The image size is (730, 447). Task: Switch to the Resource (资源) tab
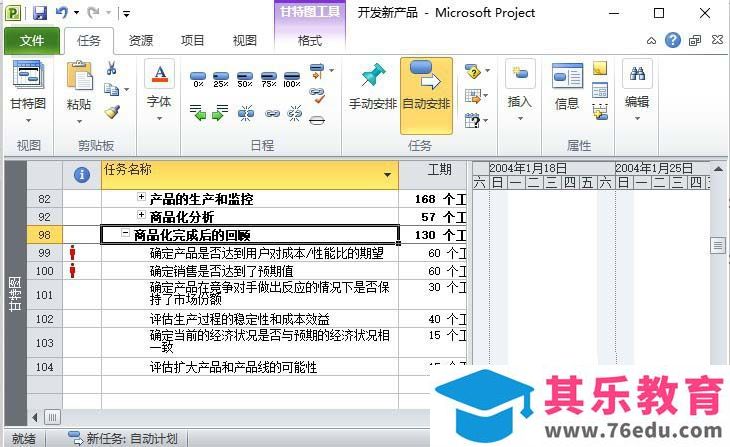141,41
